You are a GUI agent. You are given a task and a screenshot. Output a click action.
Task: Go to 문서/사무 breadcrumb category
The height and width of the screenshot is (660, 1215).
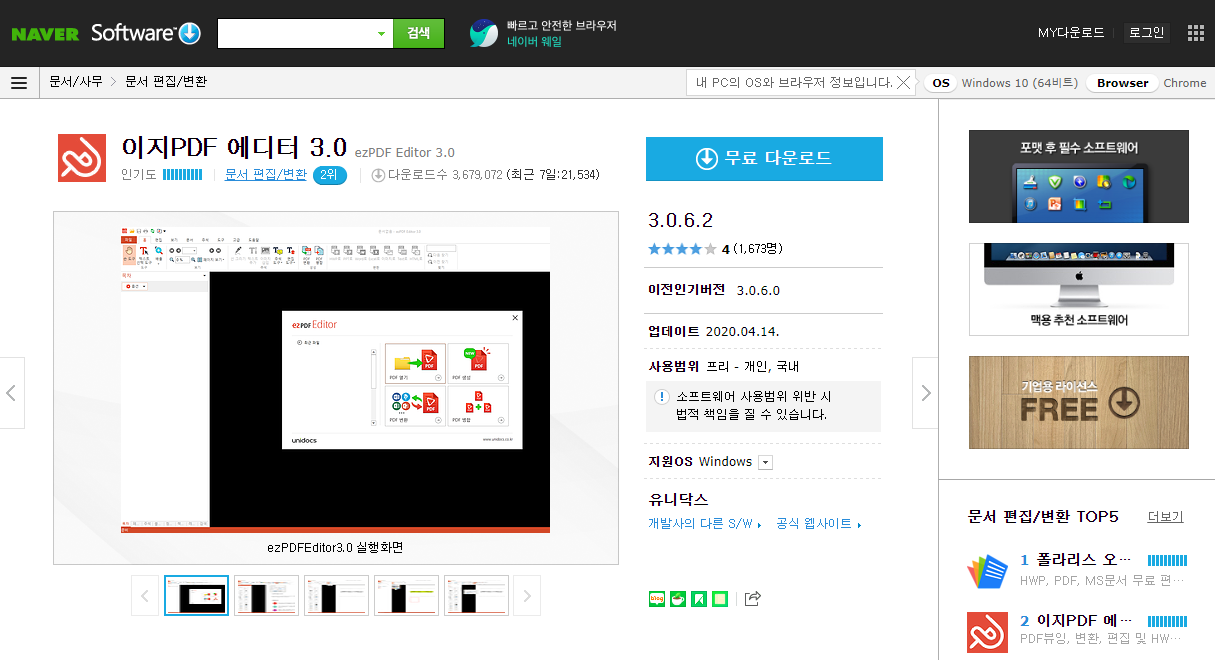(x=76, y=82)
